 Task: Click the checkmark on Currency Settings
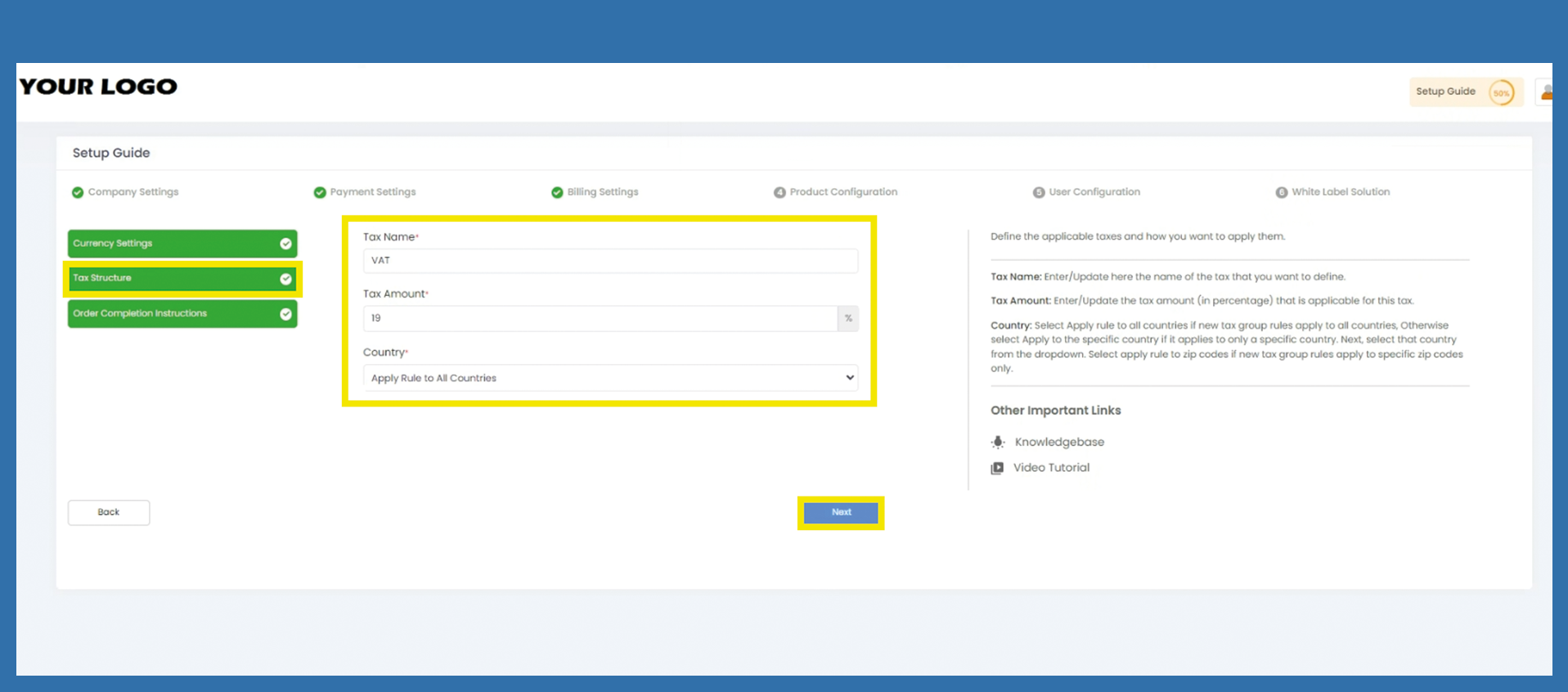point(285,244)
